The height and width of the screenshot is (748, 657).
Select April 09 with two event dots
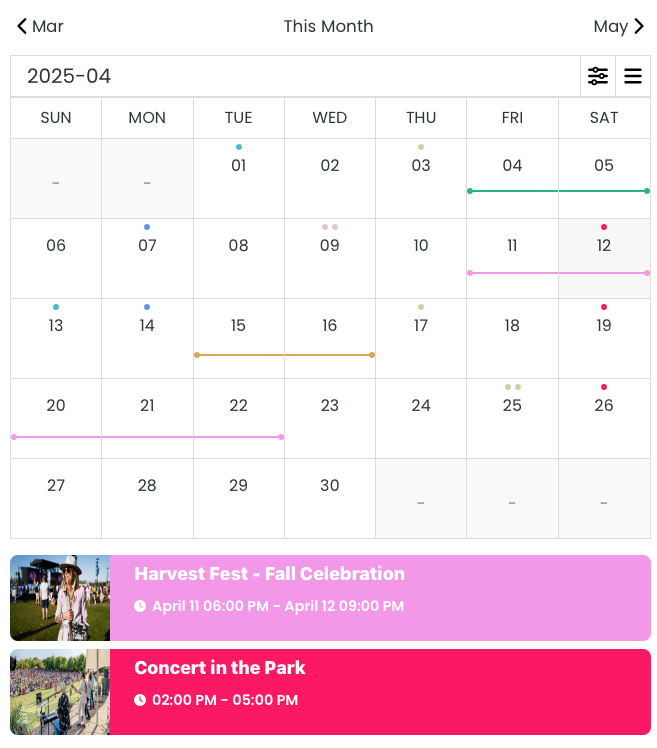point(330,259)
